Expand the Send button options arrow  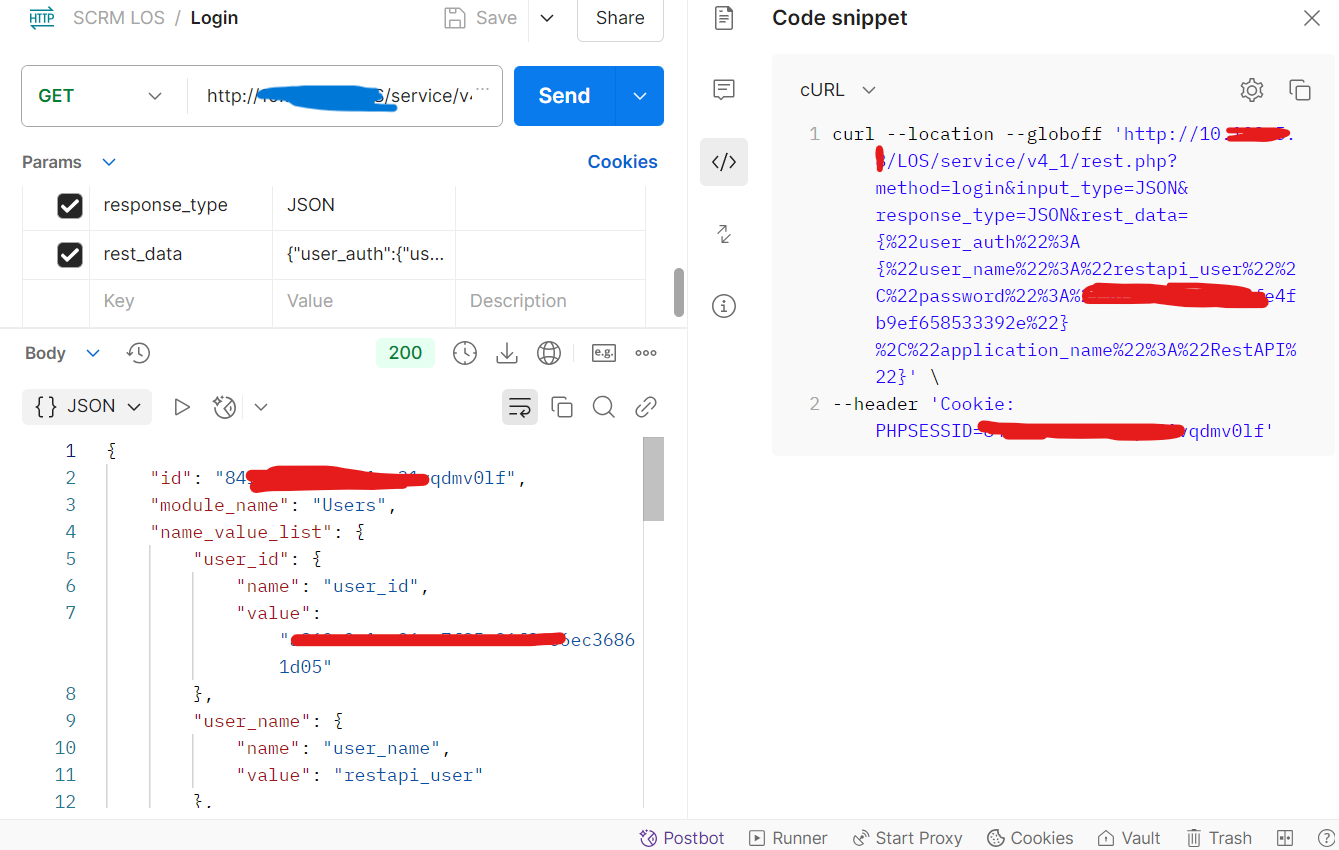click(640, 96)
